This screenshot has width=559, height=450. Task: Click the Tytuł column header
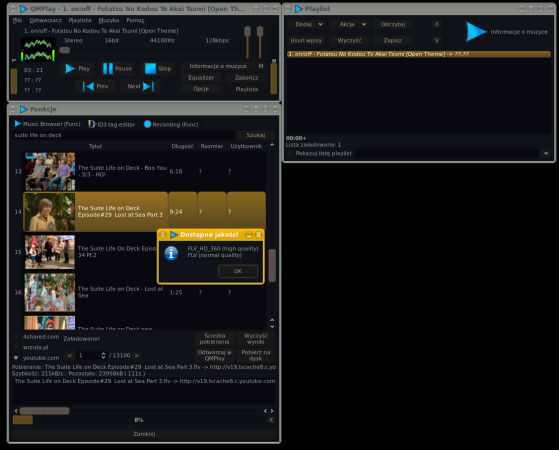click(x=95, y=146)
